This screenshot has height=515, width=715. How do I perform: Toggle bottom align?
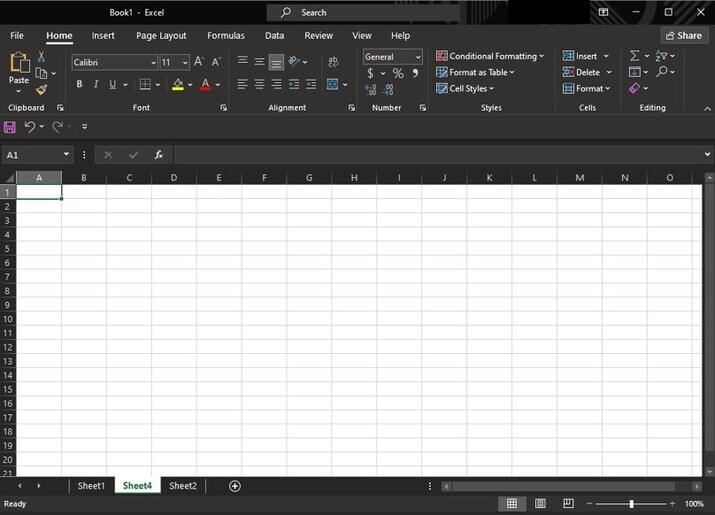[276, 62]
